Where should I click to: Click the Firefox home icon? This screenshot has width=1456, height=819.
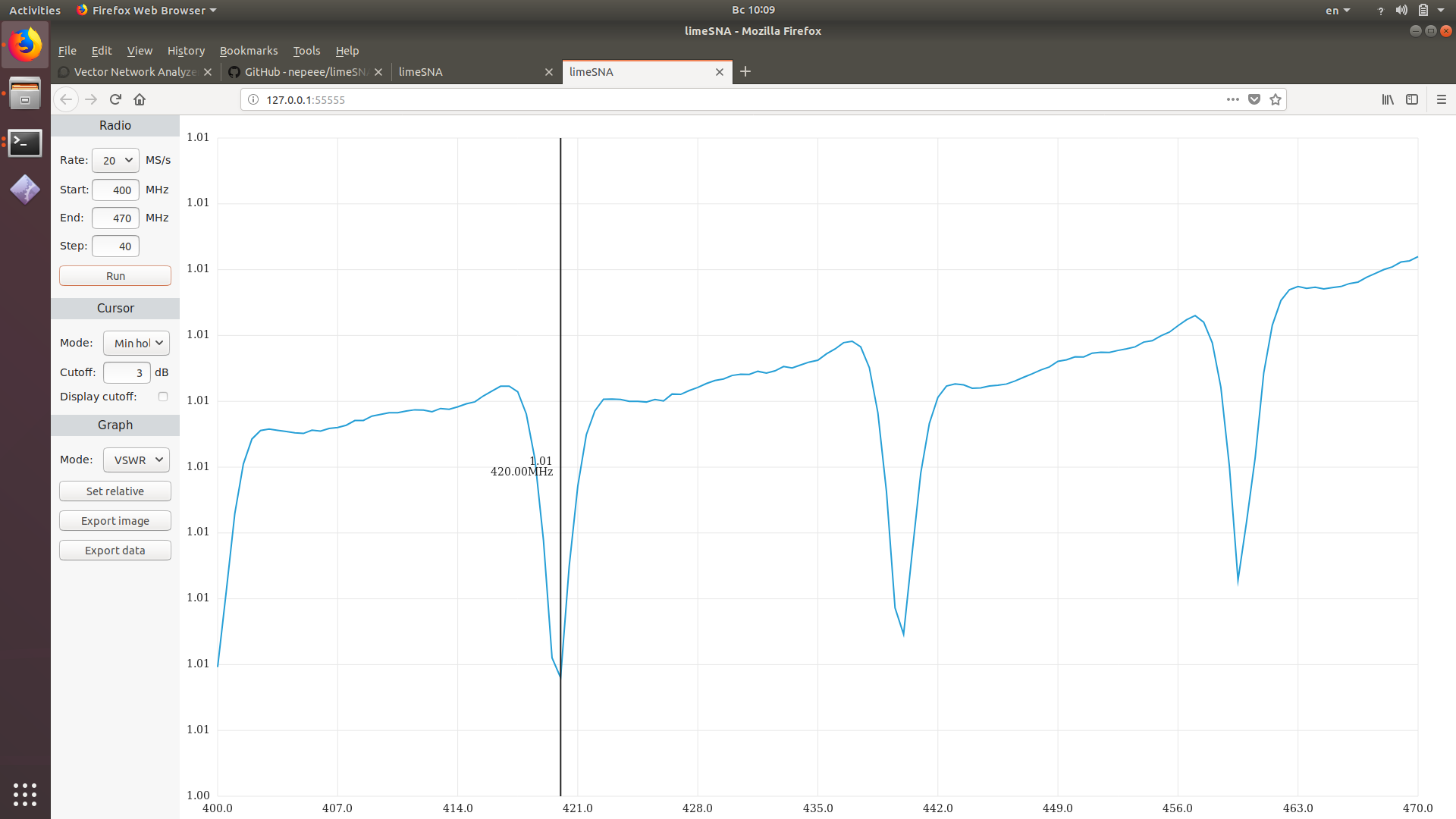coord(140,99)
